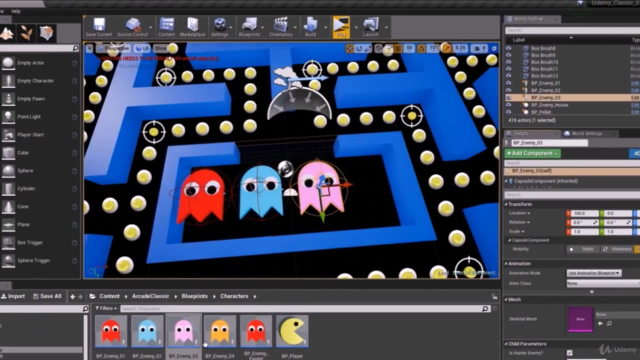
Task: Switch to Geometry Editing mode cube icon
Action: coord(47,33)
